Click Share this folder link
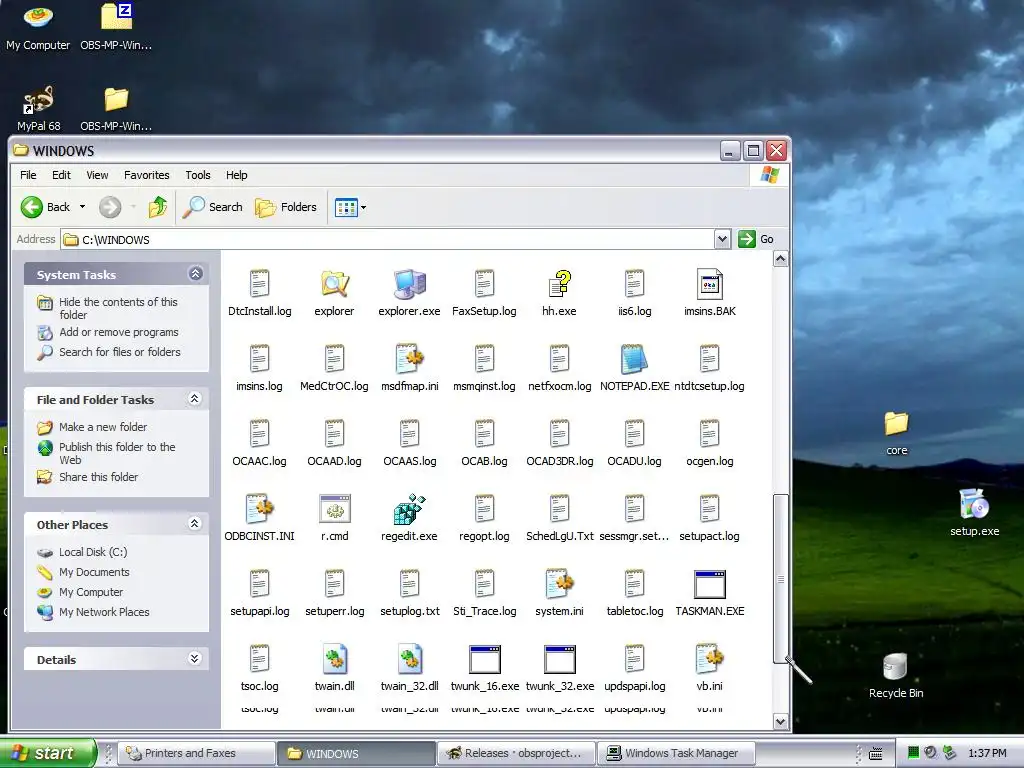 click(x=99, y=477)
